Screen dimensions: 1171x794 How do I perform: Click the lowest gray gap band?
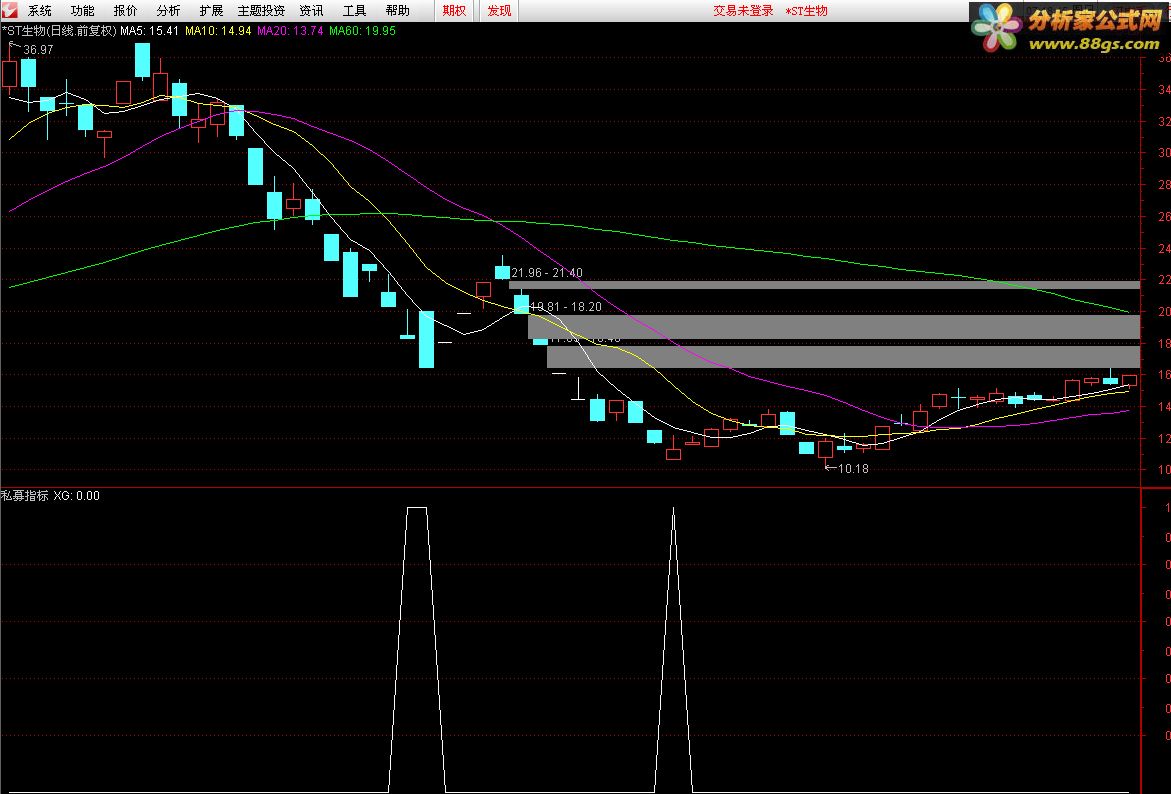click(844, 356)
